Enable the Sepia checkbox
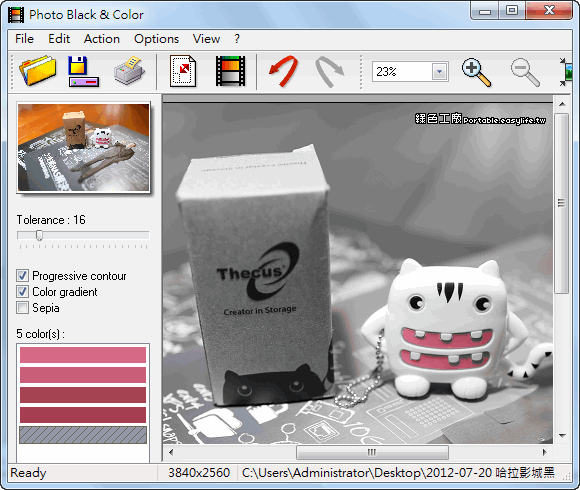The height and width of the screenshot is (490, 580). pyautogui.click(x=22, y=308)
